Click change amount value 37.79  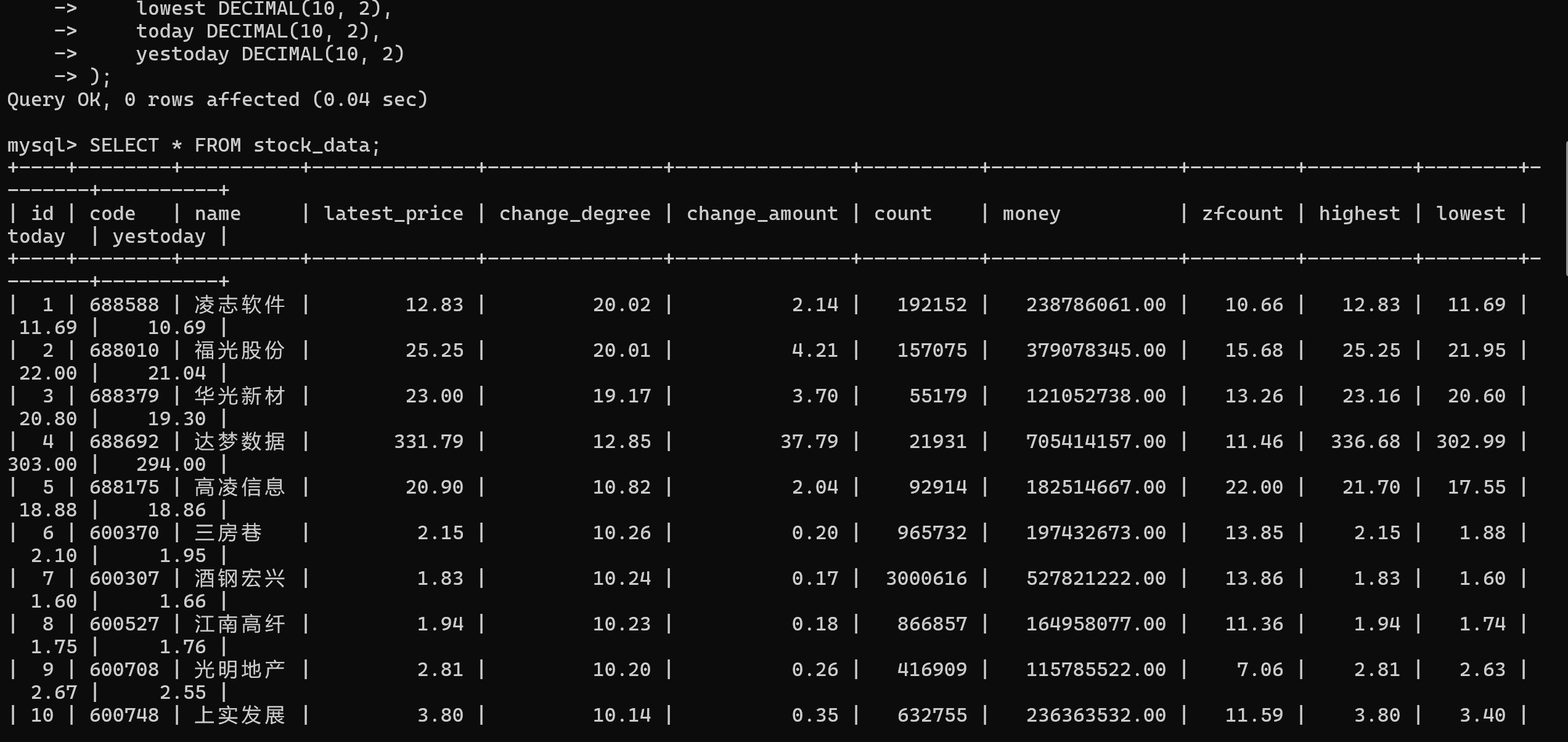(x=809, y=441)
